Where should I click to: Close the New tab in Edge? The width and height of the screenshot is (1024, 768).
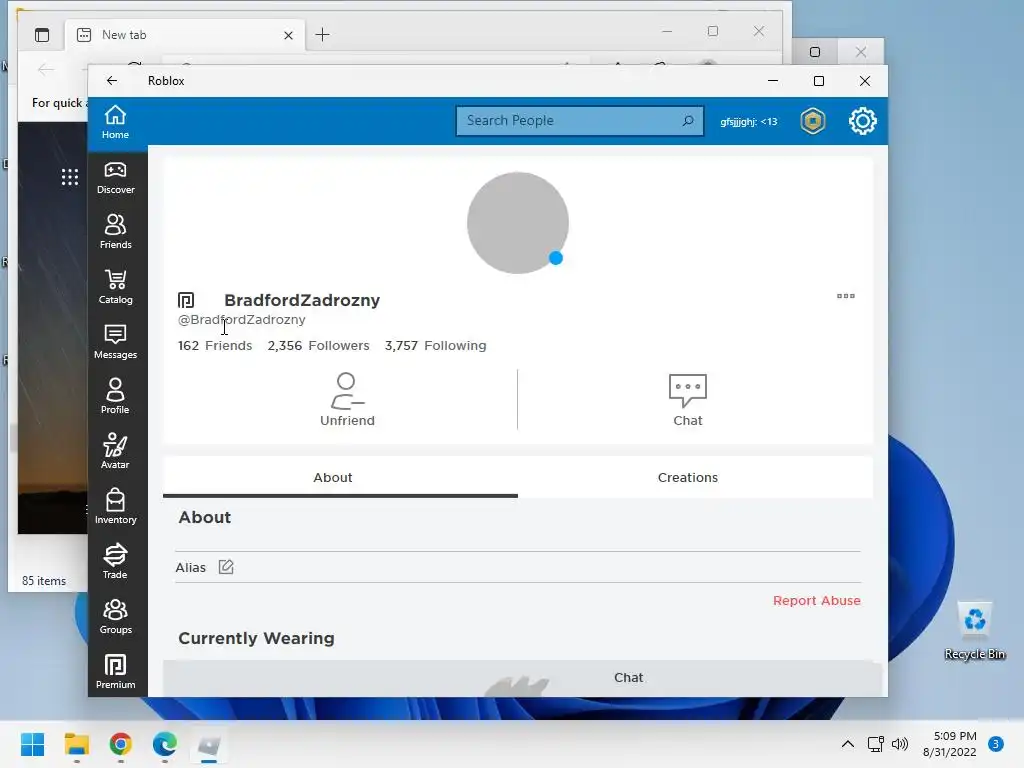[288, 35]
